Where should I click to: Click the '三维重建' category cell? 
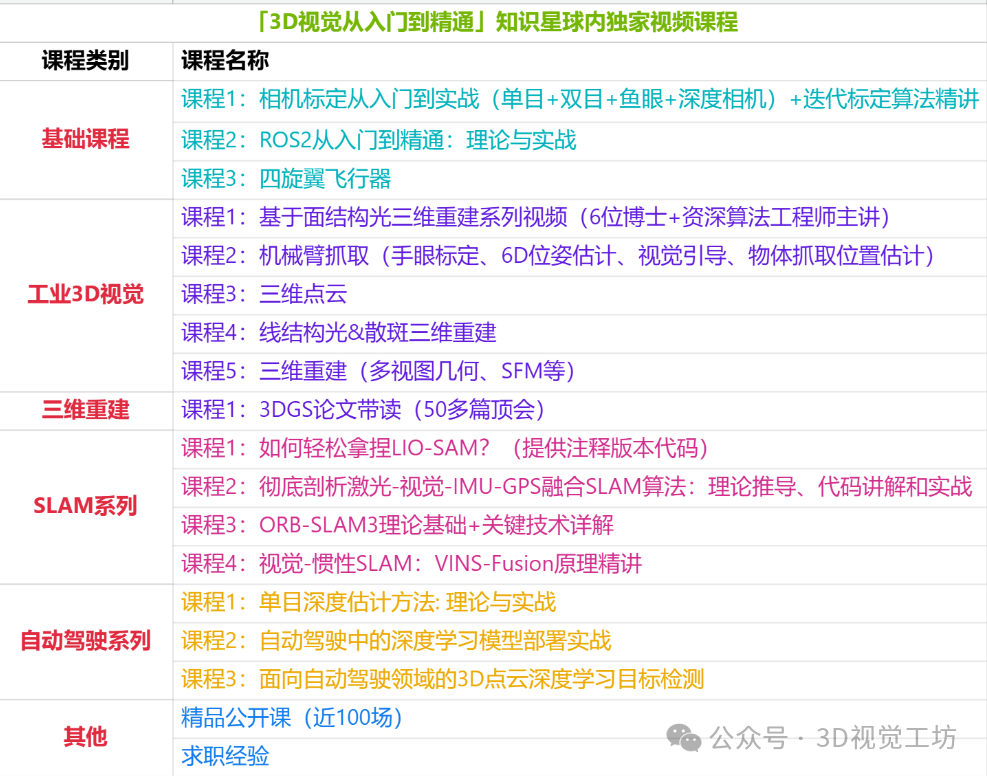pos(86,410)
